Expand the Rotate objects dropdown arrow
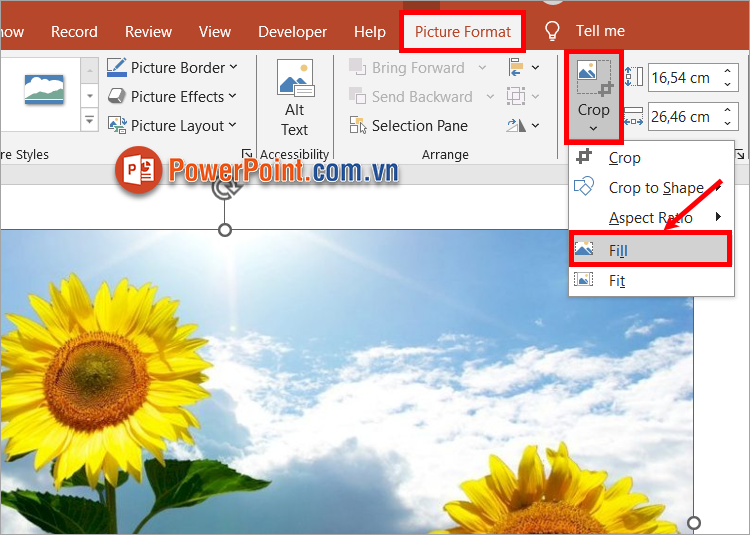 pos(535,125)
